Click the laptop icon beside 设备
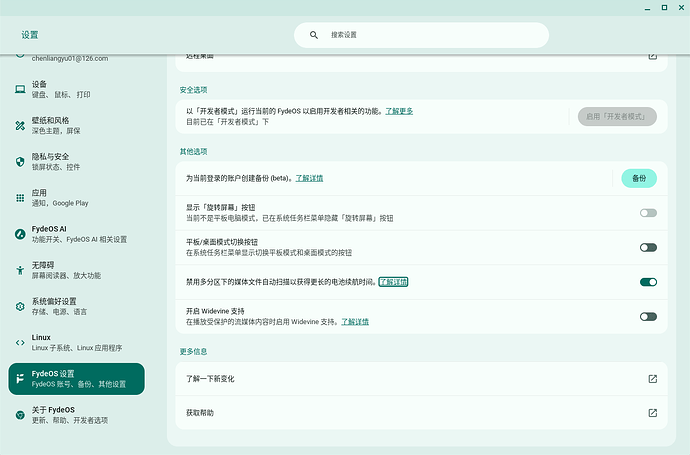The image size is (690, 455). click(20, 89)
